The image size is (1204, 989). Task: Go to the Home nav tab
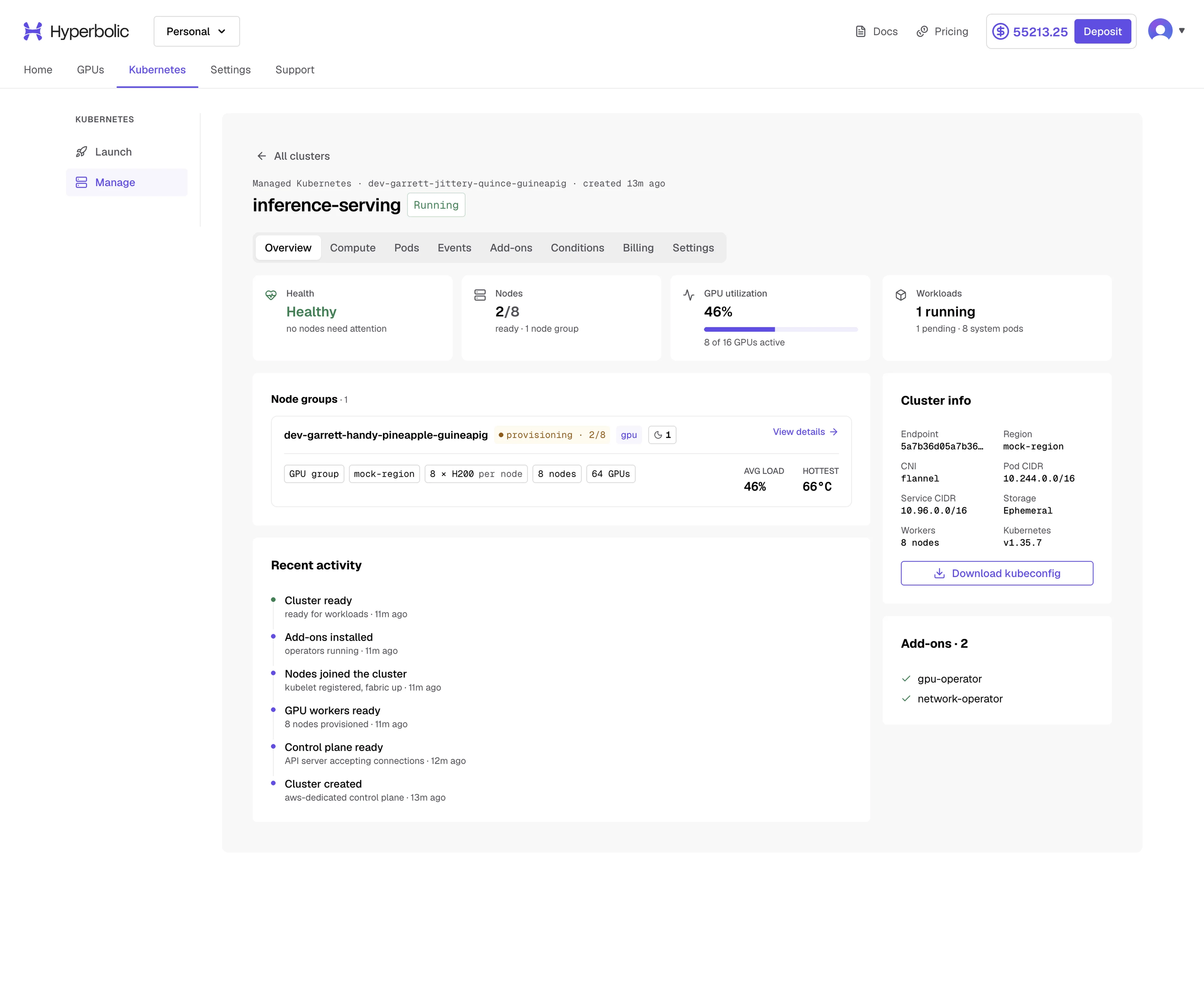[38, 70]
